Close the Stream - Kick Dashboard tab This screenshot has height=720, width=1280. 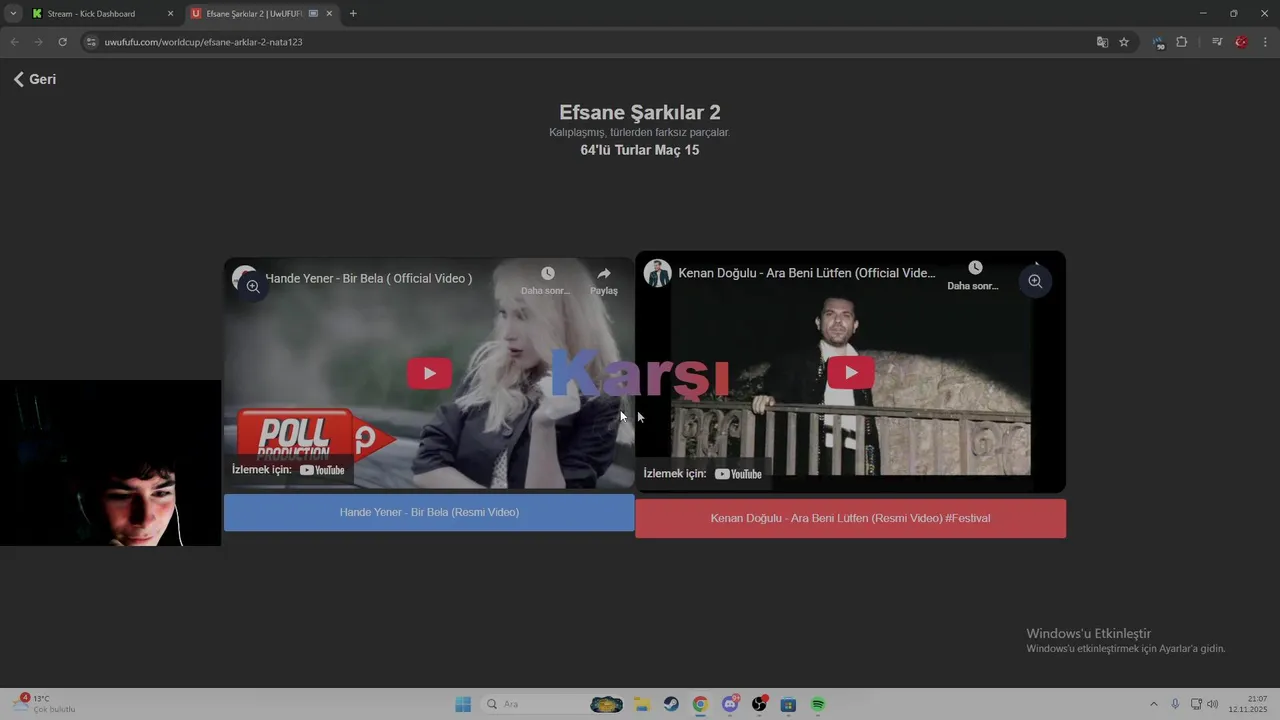click(170, 14)
